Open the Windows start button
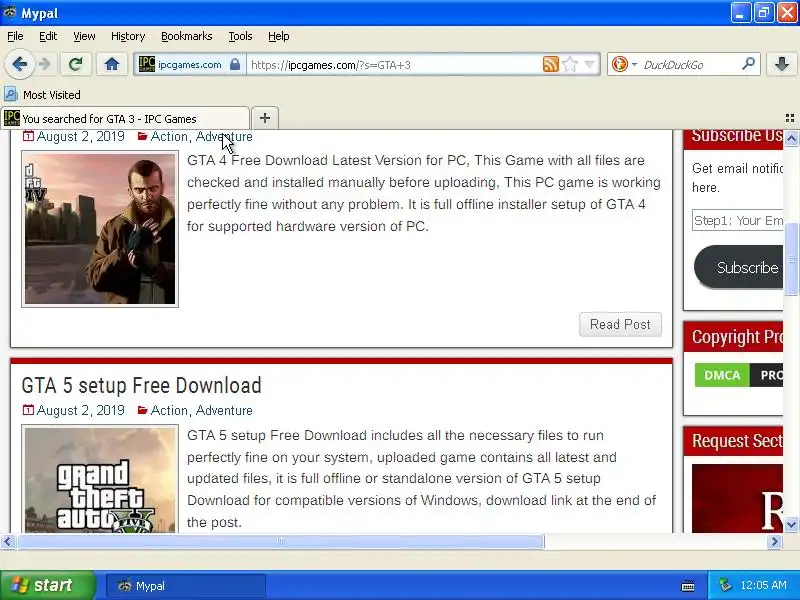 click(47, 585)
